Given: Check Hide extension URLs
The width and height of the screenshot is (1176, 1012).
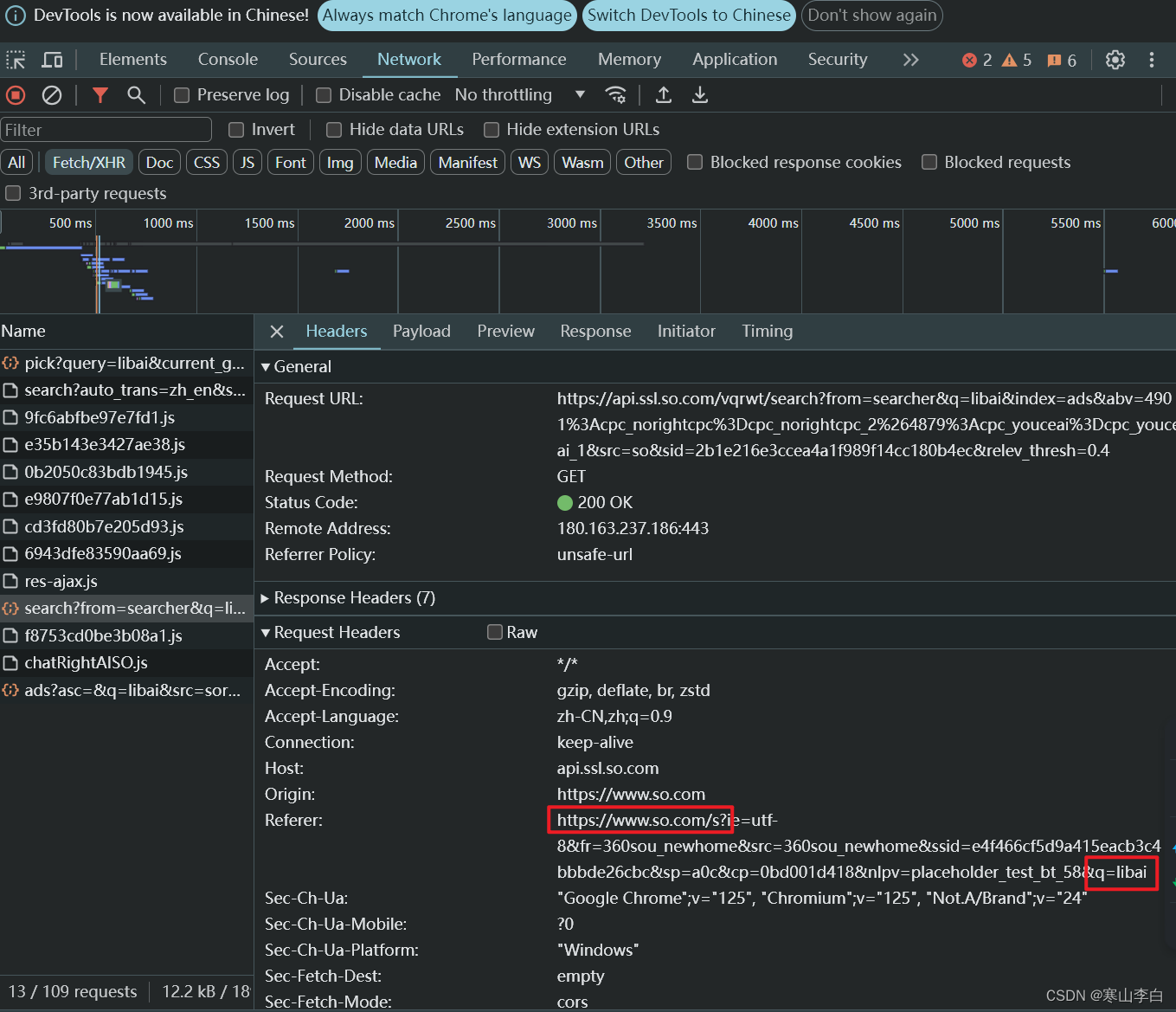Looking at the screenshot, I should point(492,130).
